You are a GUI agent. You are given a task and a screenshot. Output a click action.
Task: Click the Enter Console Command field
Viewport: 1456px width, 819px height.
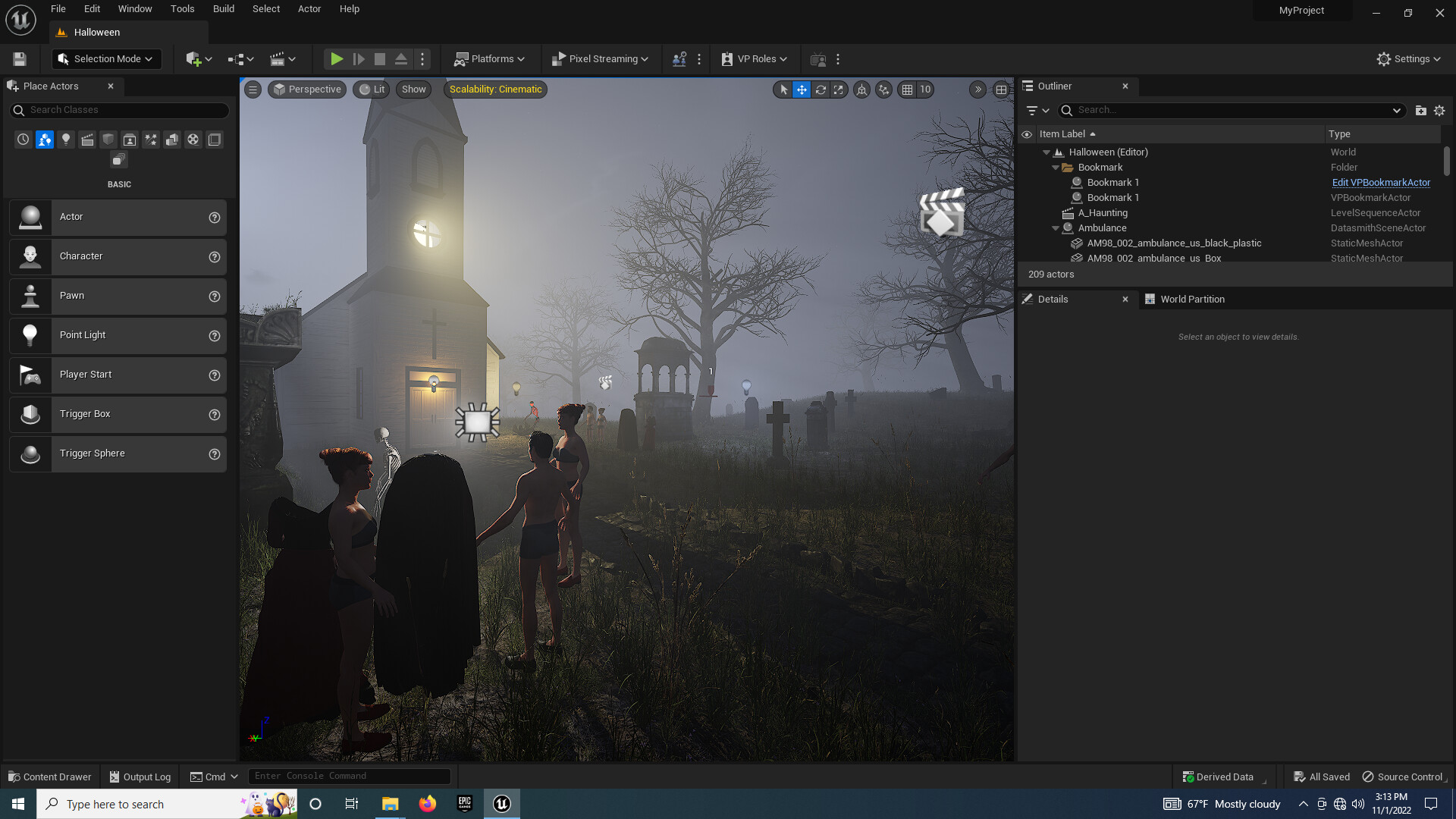349,776
